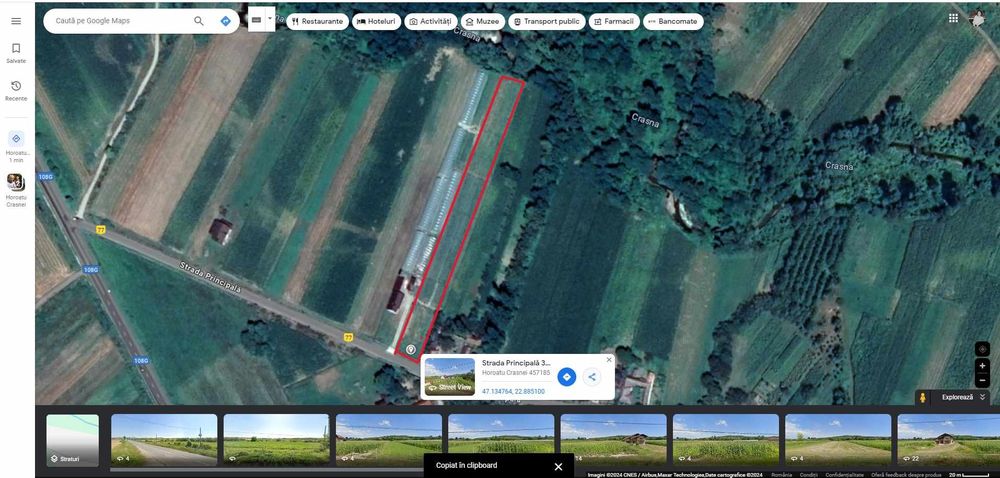
Task: Click the România footer link
Action: [x=781, y=475]
